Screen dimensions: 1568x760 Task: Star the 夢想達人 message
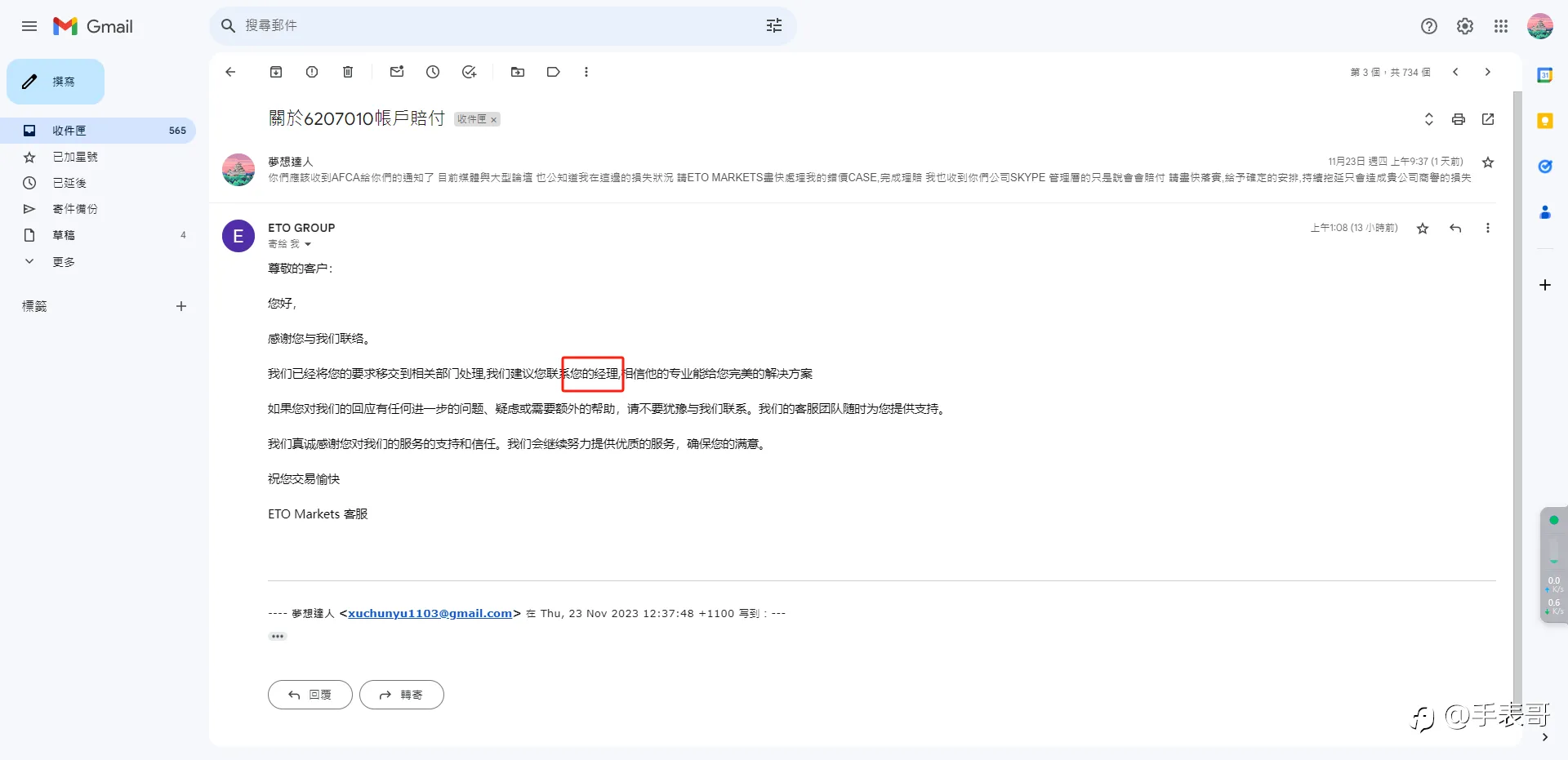point(1488,162)
